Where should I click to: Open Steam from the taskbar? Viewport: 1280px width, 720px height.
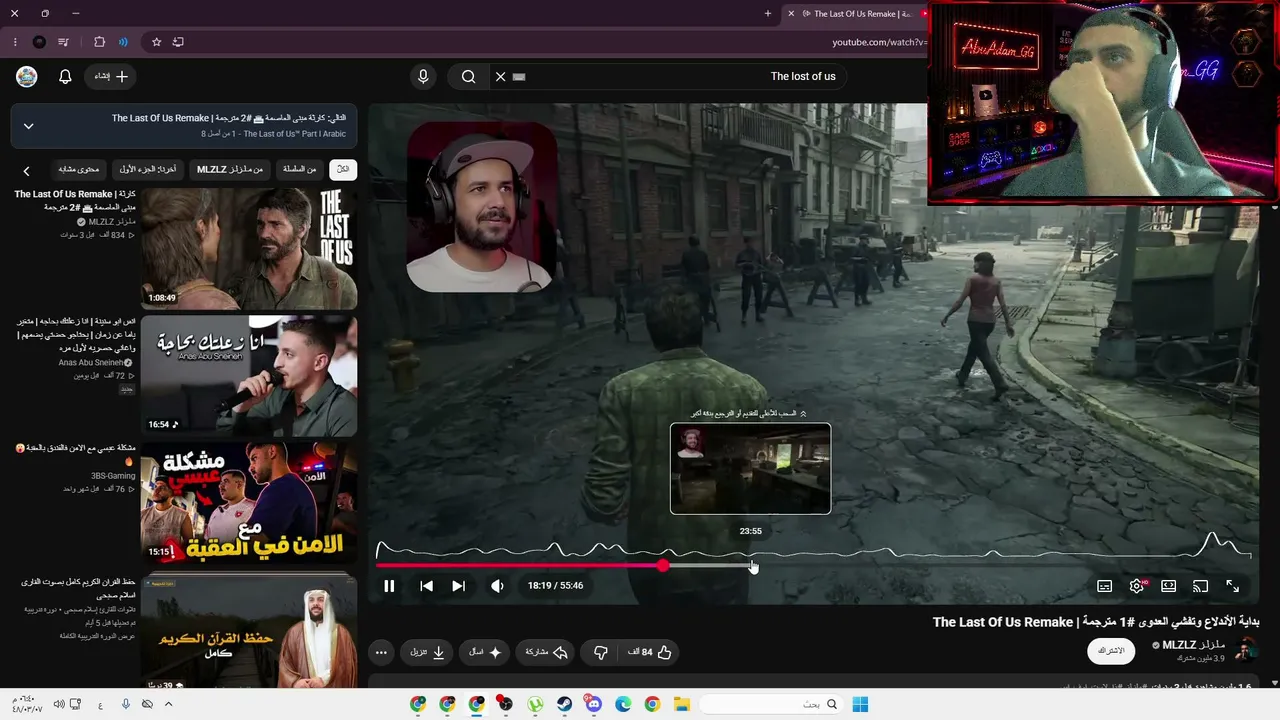pos(564,705)
